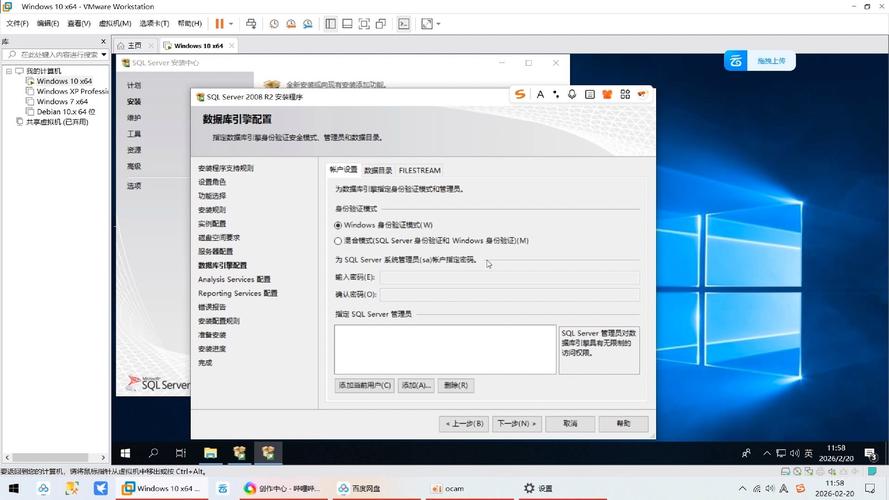The width and height of the screenshot is (889, 500).
Task: Click the stretch guest display icon
Action: coord(426,24)
